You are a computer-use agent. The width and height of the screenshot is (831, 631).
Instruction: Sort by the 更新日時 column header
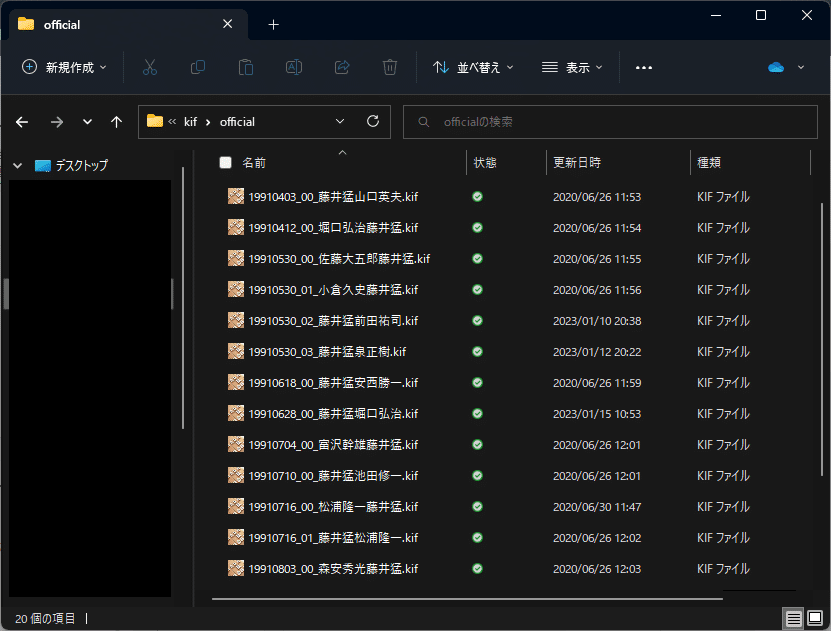[x=577, y=162]
